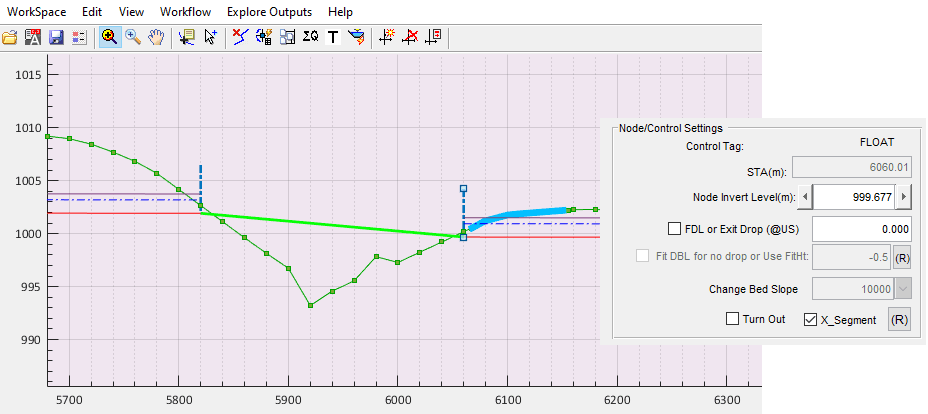Screen dimensions: 928x414
Task: Uncheck the X_Segment checkbox
Action: [x=810, y=320]
